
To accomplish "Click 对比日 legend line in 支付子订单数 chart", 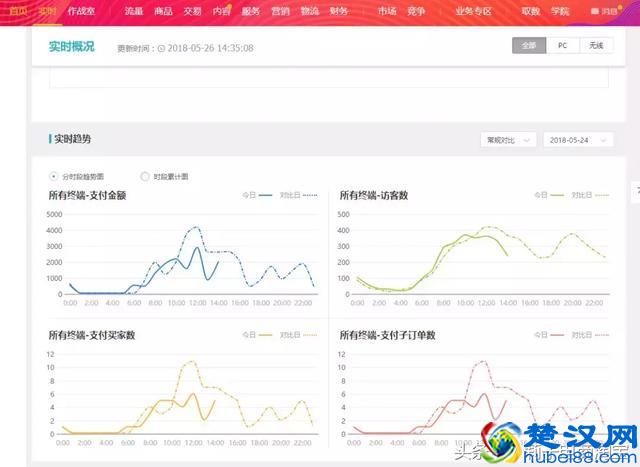I will coord(600,334).
